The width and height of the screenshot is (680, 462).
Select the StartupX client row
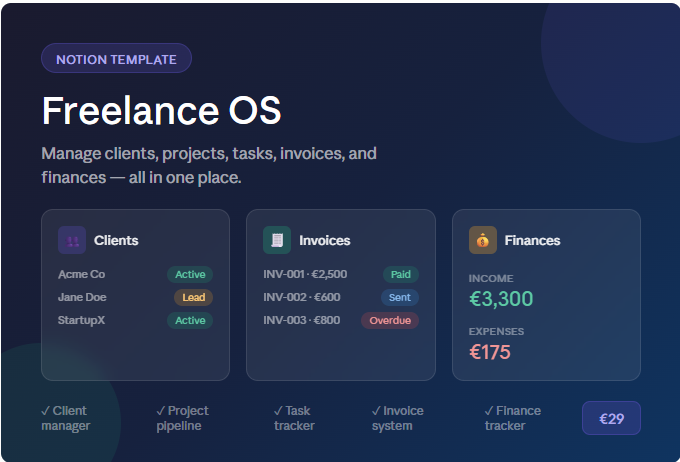tap(135, 320)
